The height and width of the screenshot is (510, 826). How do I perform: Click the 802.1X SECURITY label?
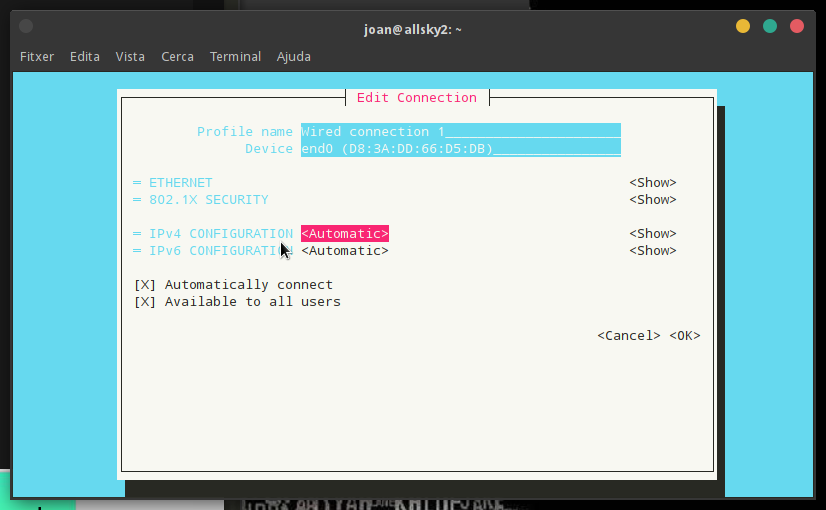pos(209,200)
